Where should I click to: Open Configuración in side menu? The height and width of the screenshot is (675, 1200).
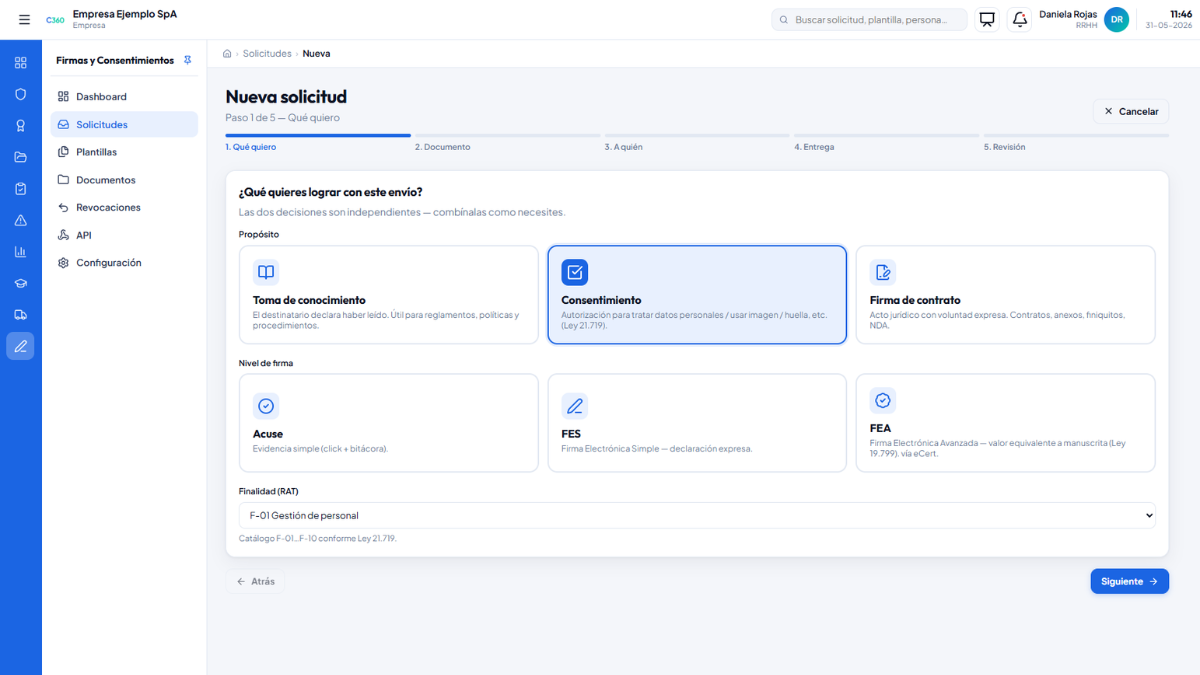[x=124, y=263]
